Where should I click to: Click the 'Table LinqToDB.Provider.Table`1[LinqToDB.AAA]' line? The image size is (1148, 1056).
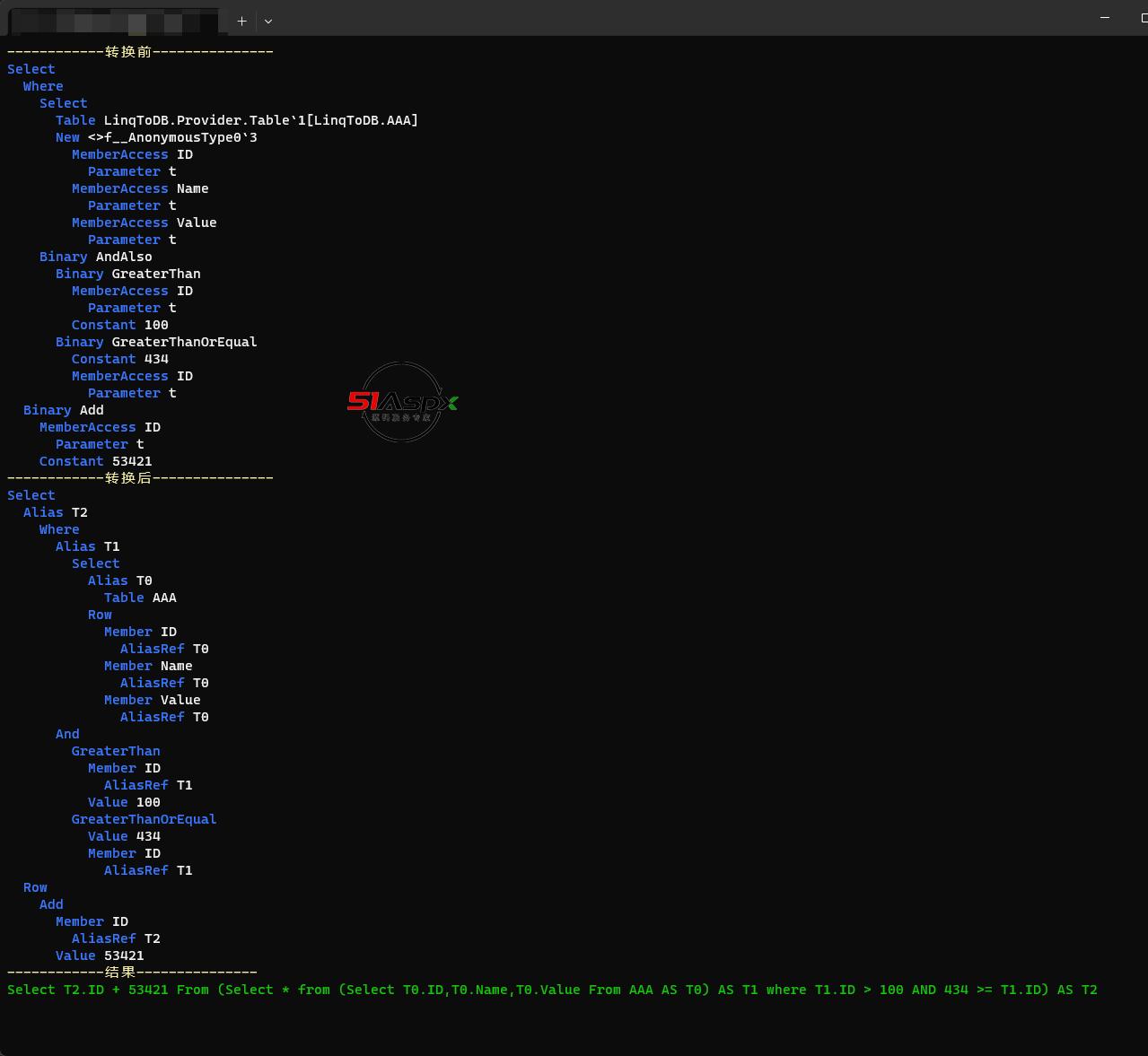click(237, 120)
